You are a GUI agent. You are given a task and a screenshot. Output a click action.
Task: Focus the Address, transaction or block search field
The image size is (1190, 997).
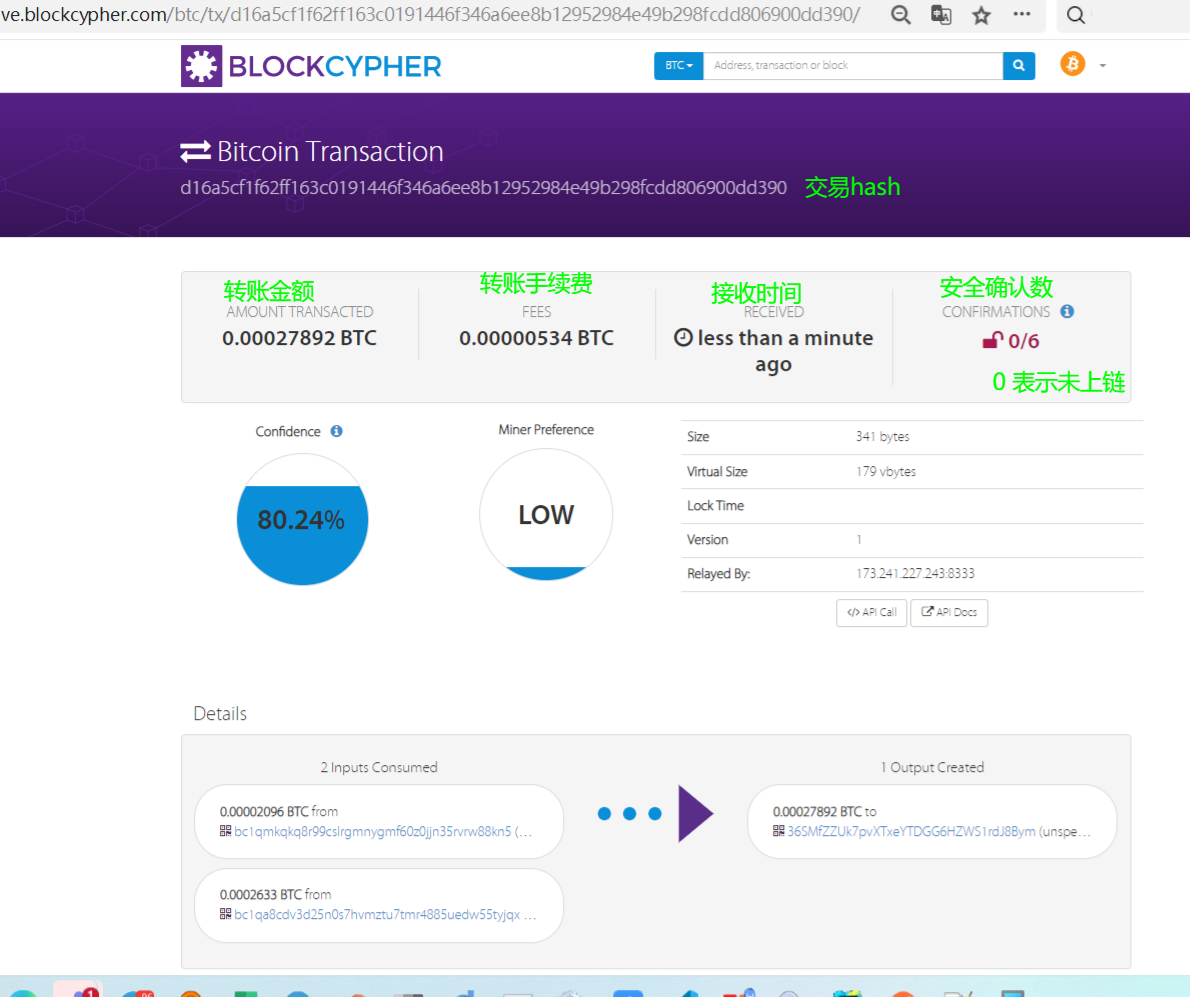pyautogui.click(x=852, y=66)
